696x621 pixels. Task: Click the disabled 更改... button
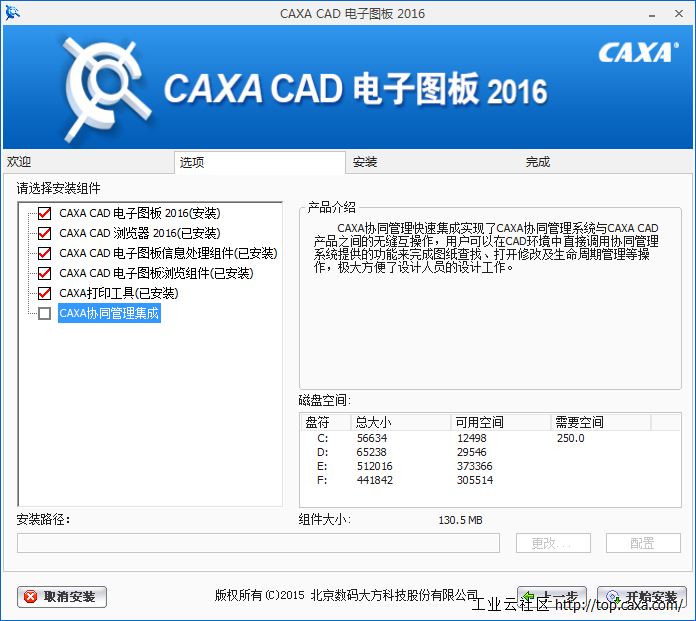click(553, 543)
